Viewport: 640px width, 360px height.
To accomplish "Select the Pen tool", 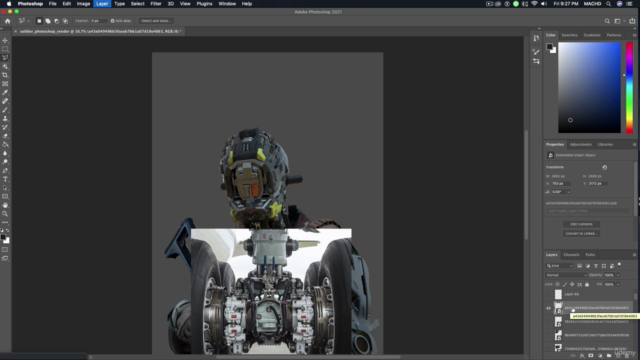I will [x=5, y=171].
